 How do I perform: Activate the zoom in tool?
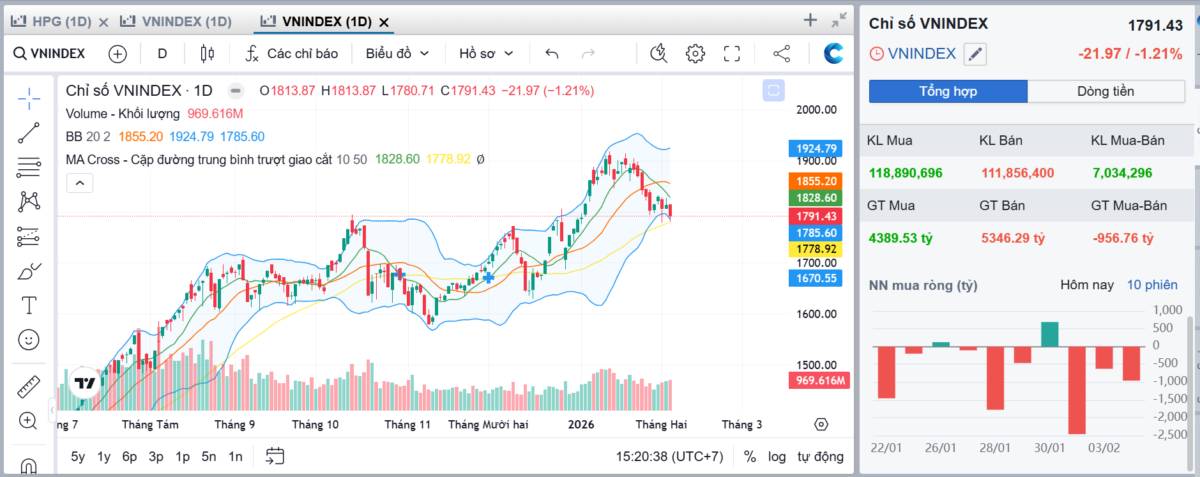pos(29,421)
